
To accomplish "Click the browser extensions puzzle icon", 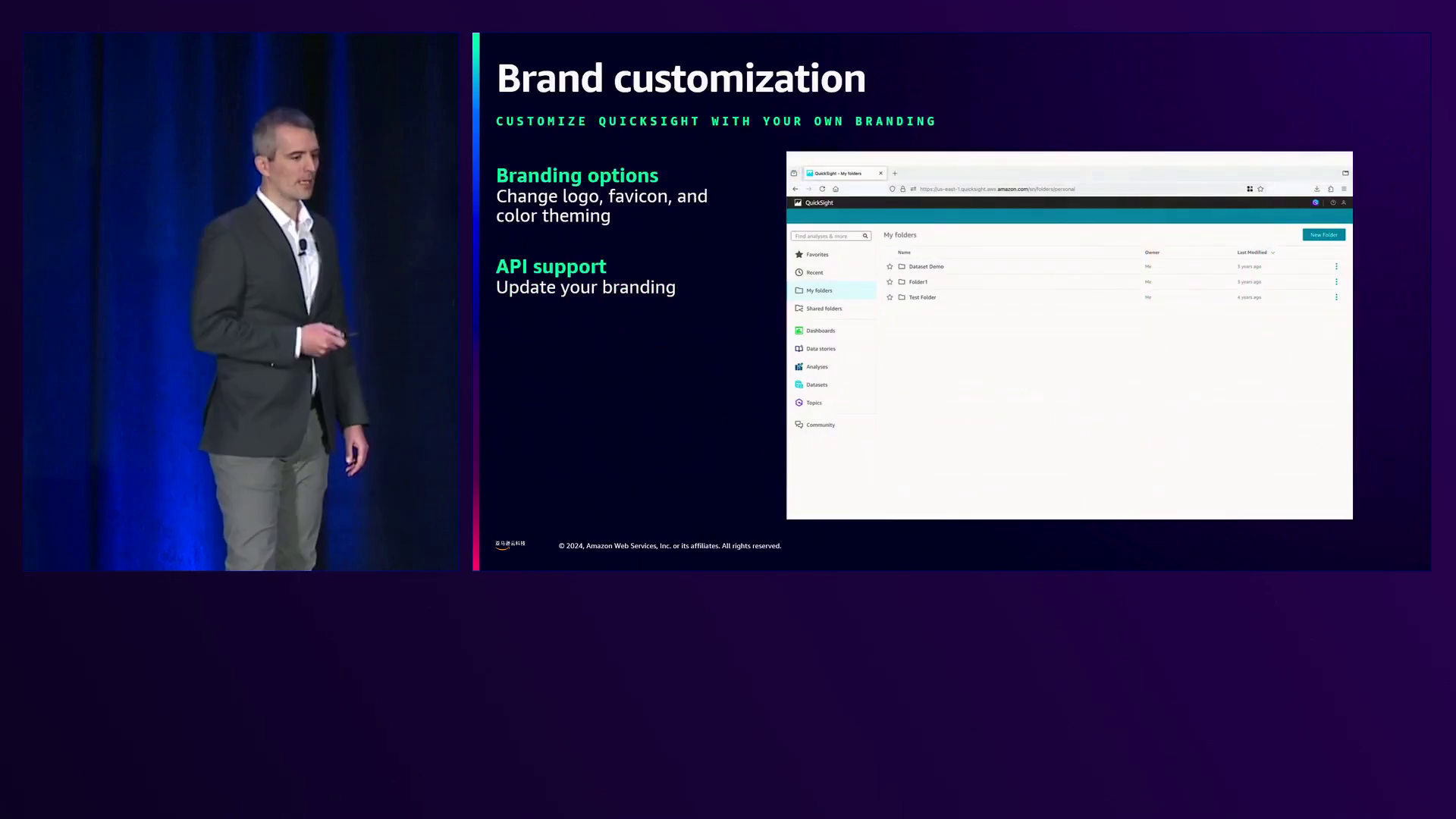I will click(x=1331, y=190).
